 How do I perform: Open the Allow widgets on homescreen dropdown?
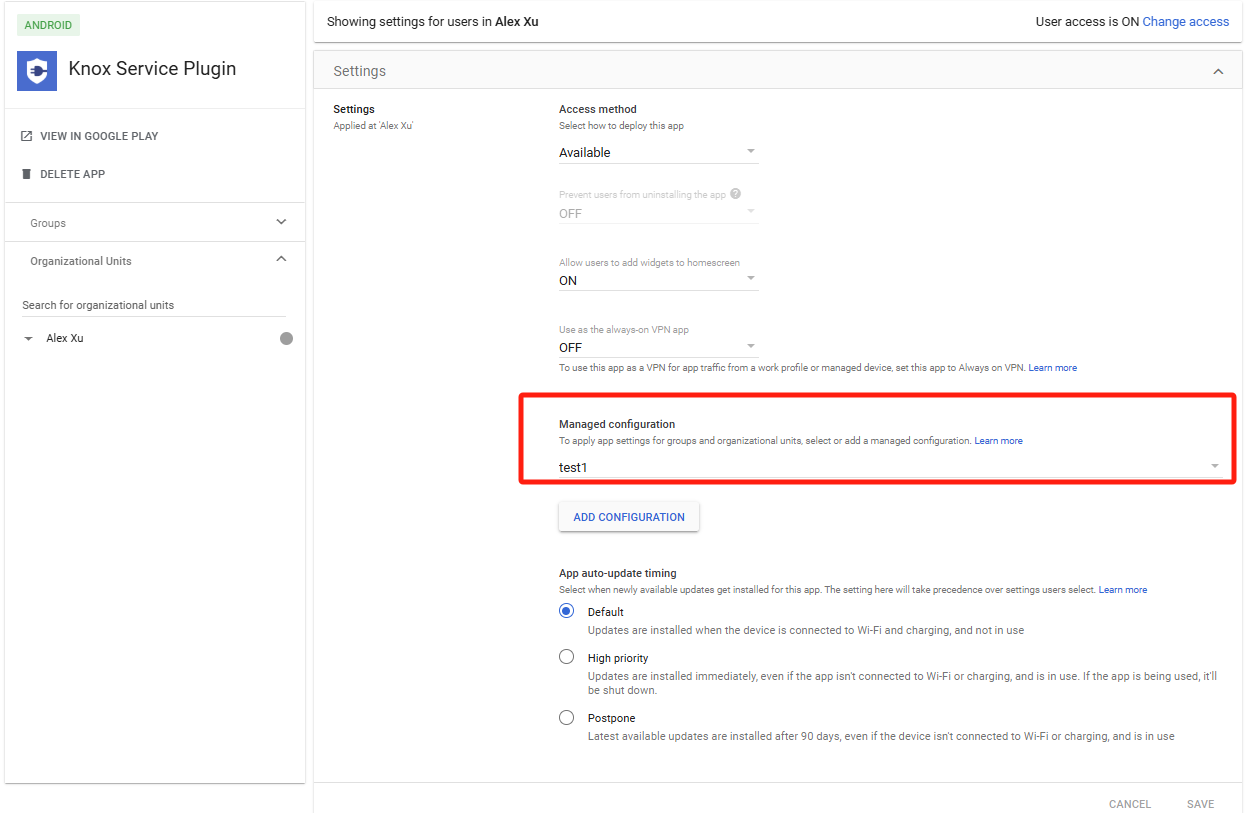coord(658,280)
